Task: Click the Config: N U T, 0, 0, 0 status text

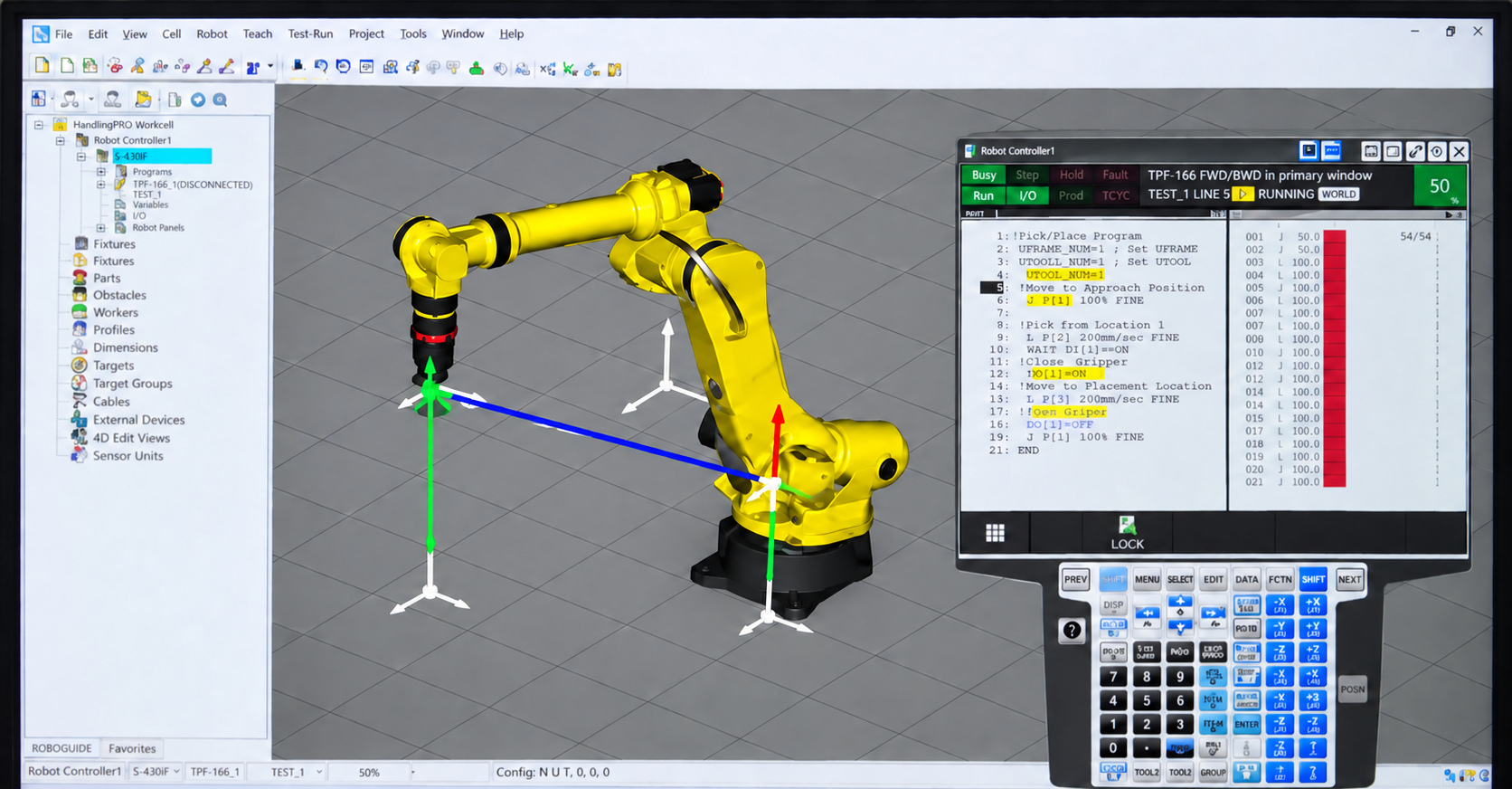Action: [x=553, y=772]
